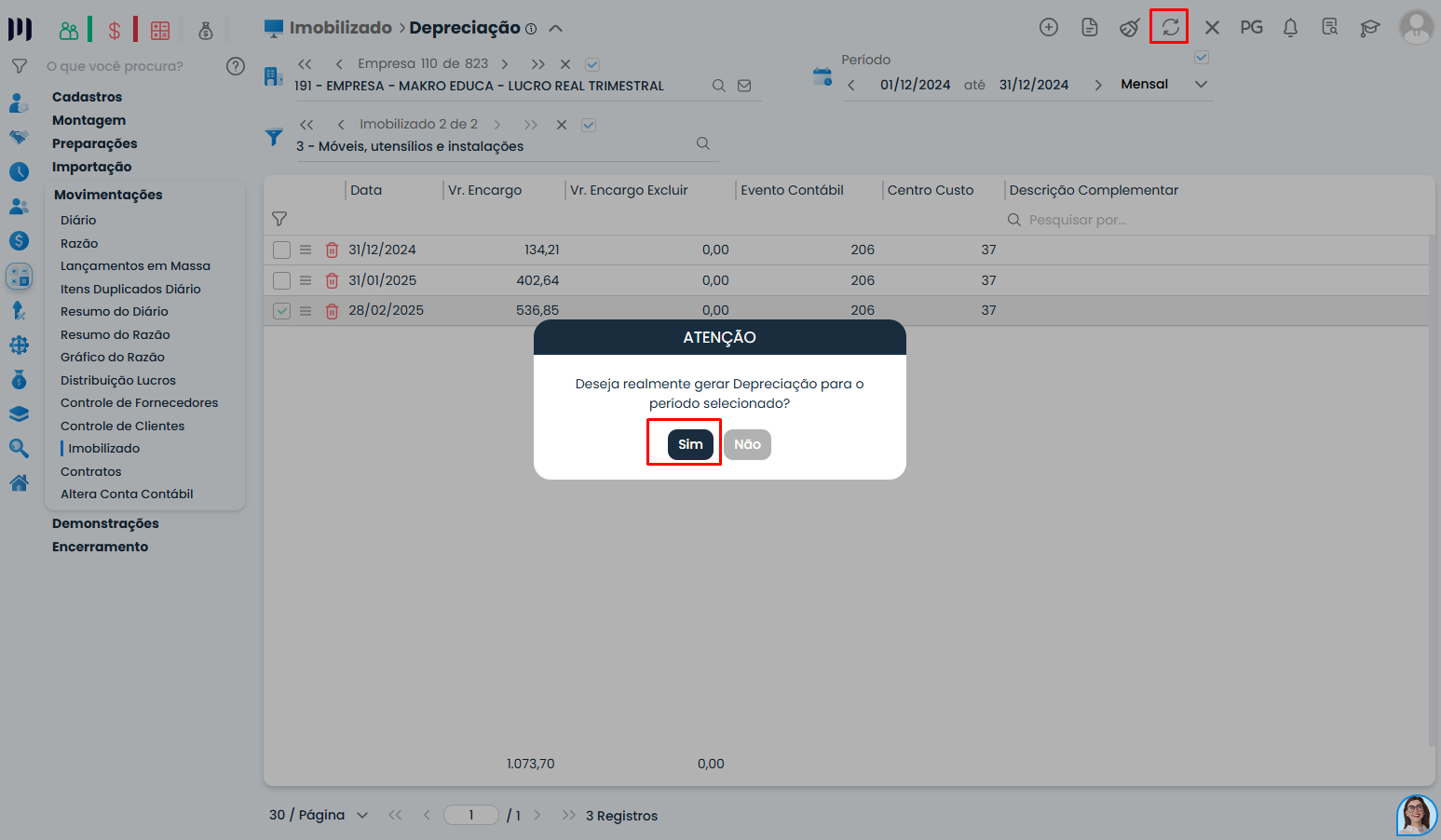Go to previous period with left arrow
Viewport: 1441px width, 840px height.
850,85
